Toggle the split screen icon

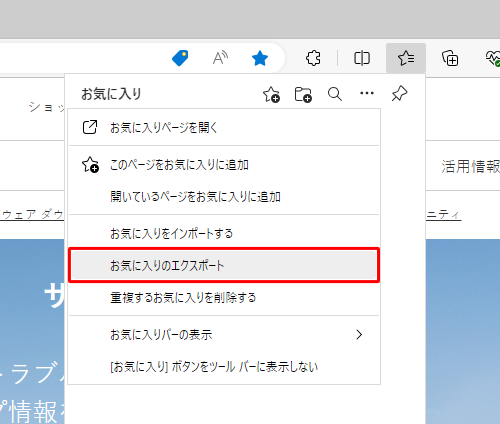pos(362,58)
